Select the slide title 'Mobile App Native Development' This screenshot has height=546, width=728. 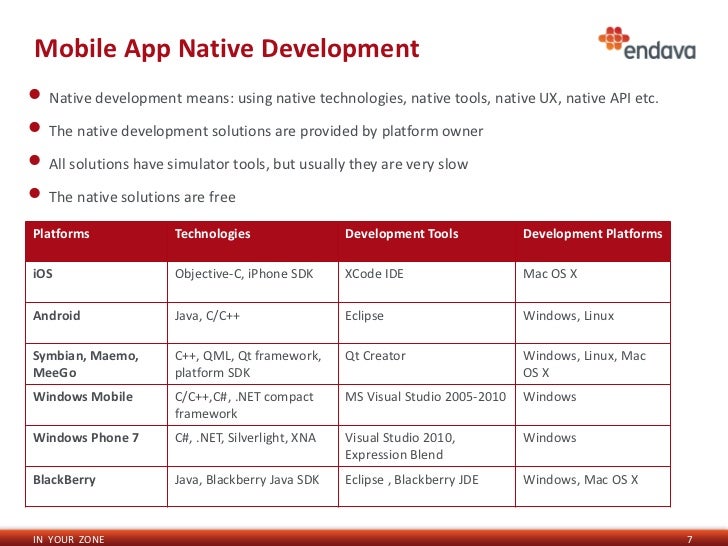tap(227, 48)
